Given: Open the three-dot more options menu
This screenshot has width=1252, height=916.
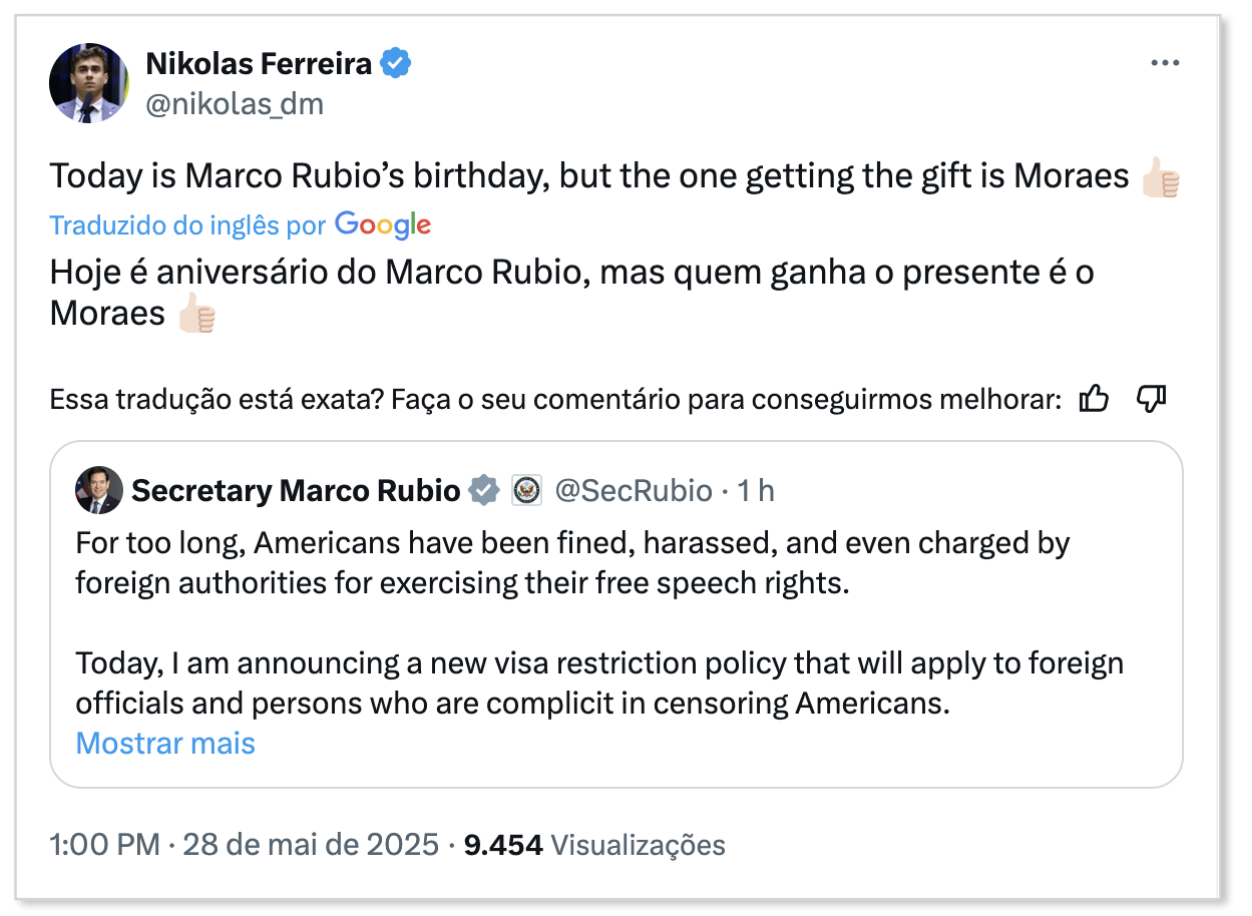Looking at the screenshot, I should (x=1165, y=64).
